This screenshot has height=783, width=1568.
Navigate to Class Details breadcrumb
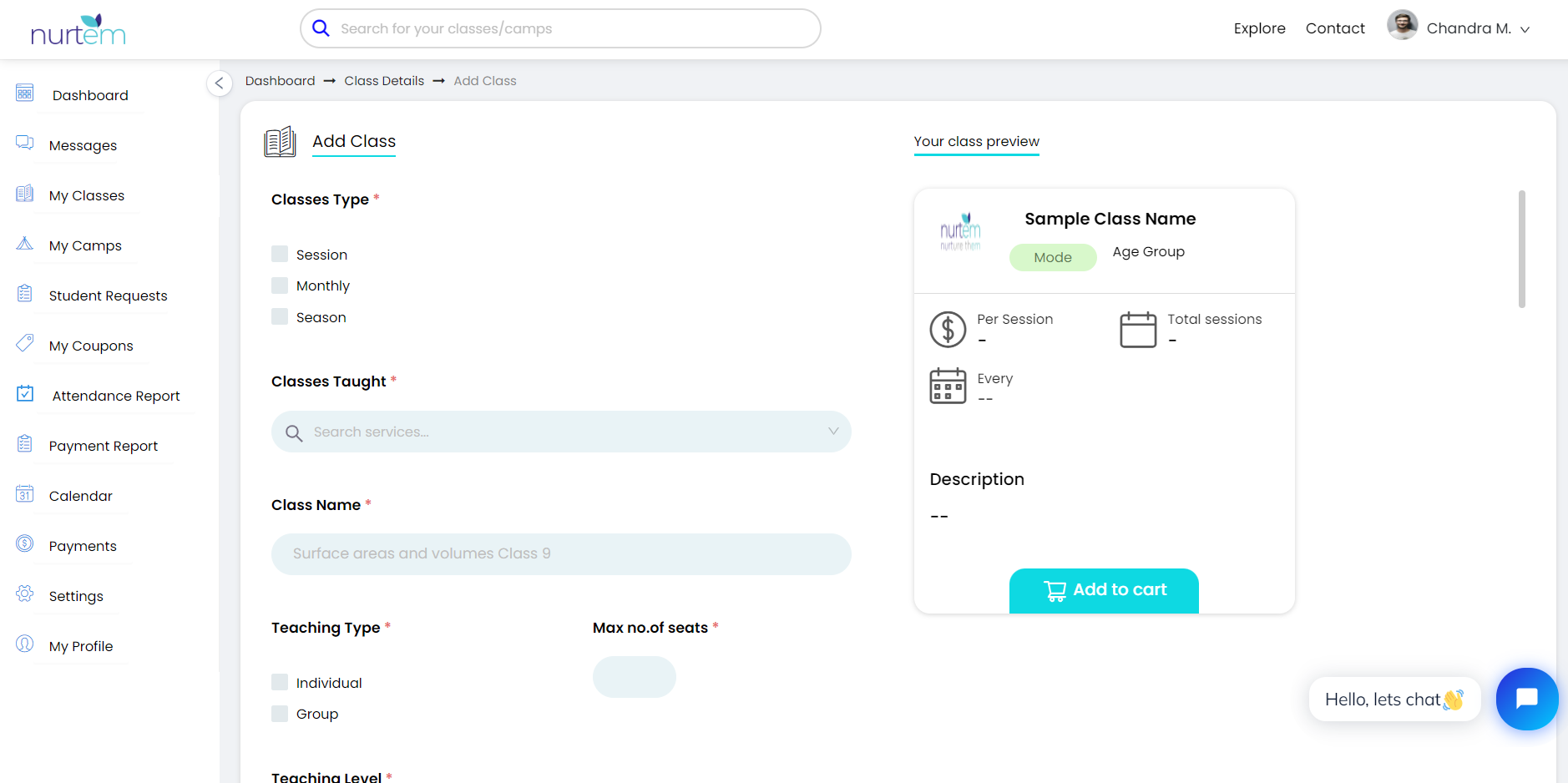[x=384, y=80]
